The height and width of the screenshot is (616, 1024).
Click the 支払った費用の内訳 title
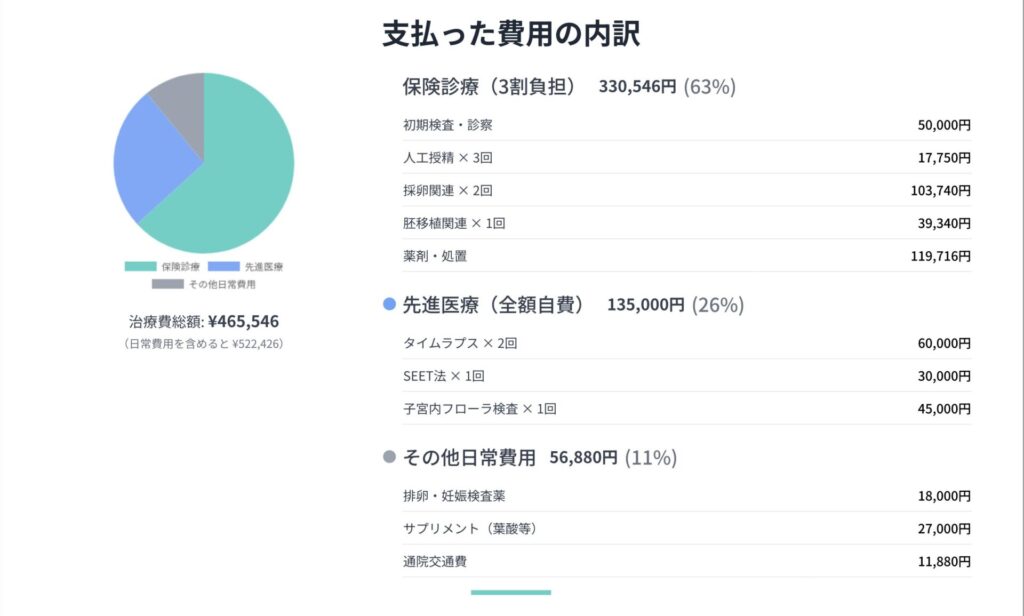511,34
